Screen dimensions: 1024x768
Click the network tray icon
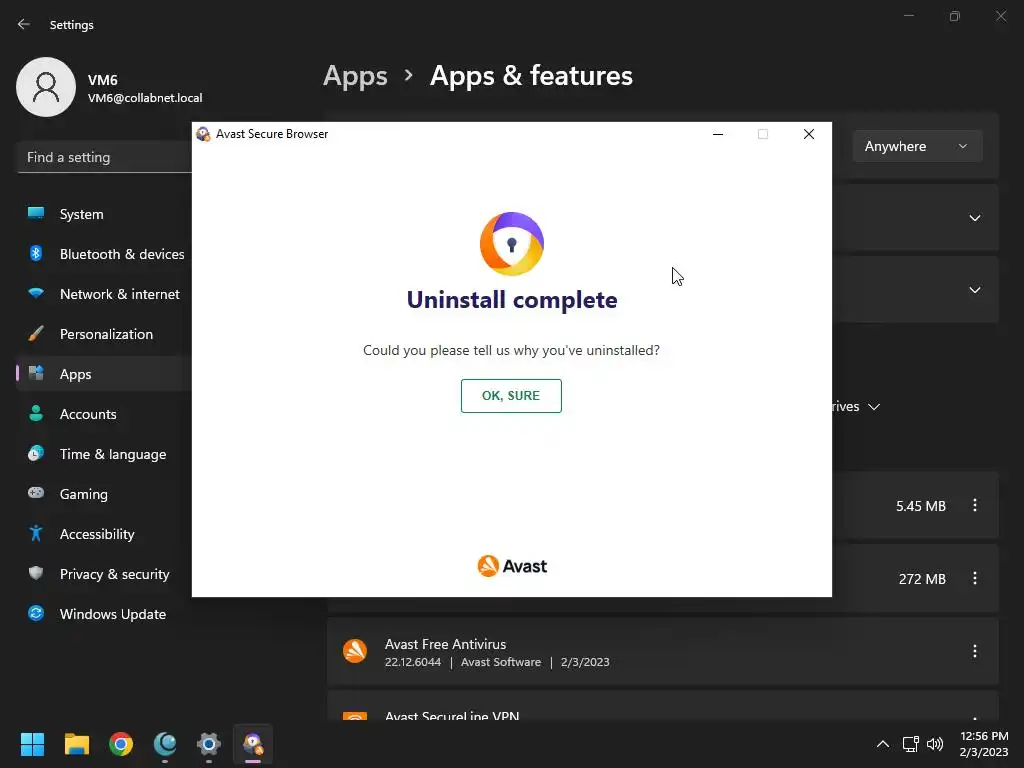910,744
